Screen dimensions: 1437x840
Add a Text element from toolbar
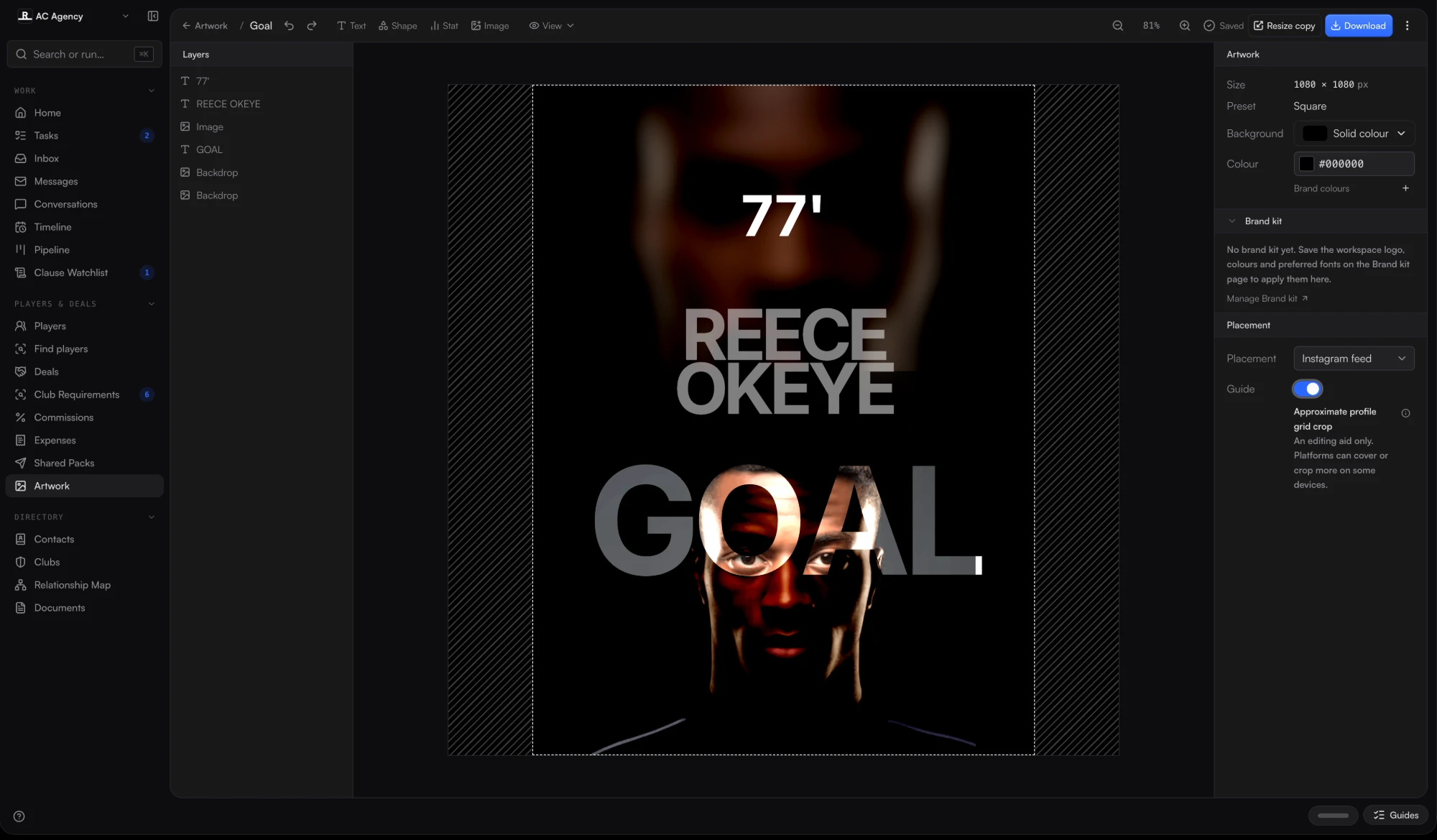pos(351,26)
